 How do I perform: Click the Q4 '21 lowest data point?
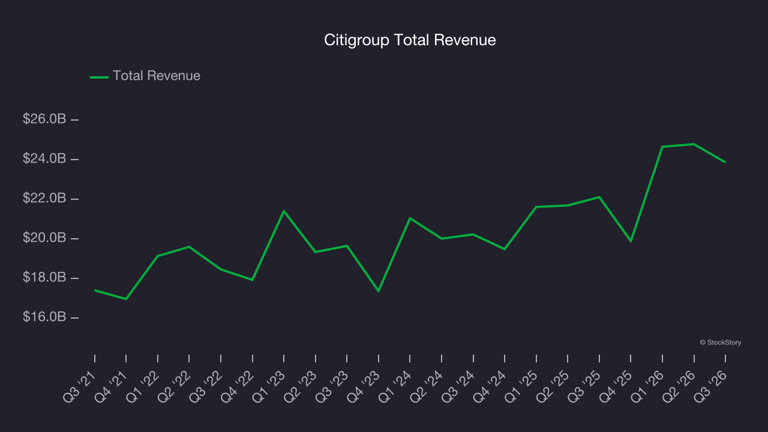[x=126, y=299]
